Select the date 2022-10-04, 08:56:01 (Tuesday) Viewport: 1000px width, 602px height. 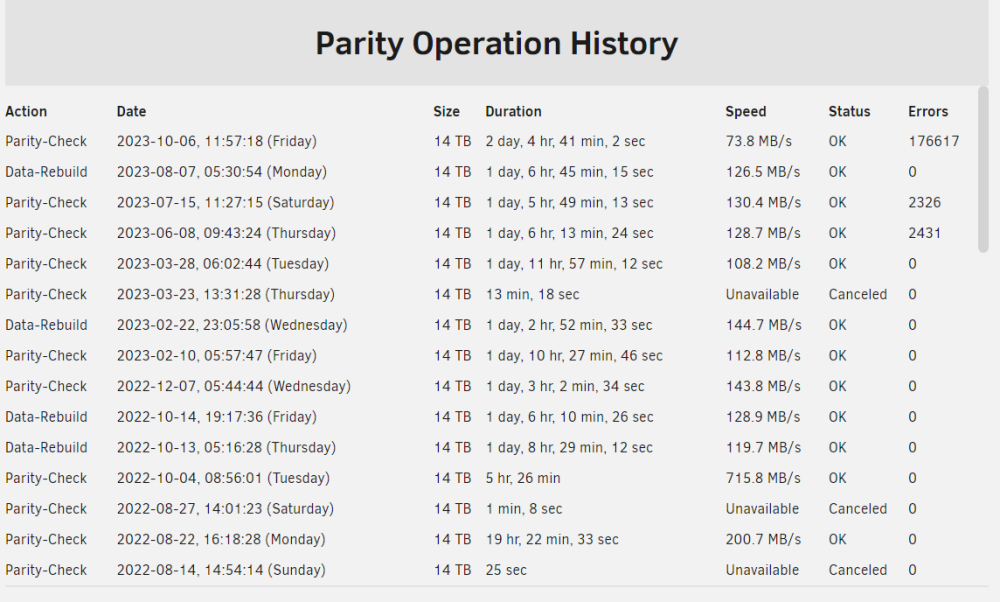(223, 478)
